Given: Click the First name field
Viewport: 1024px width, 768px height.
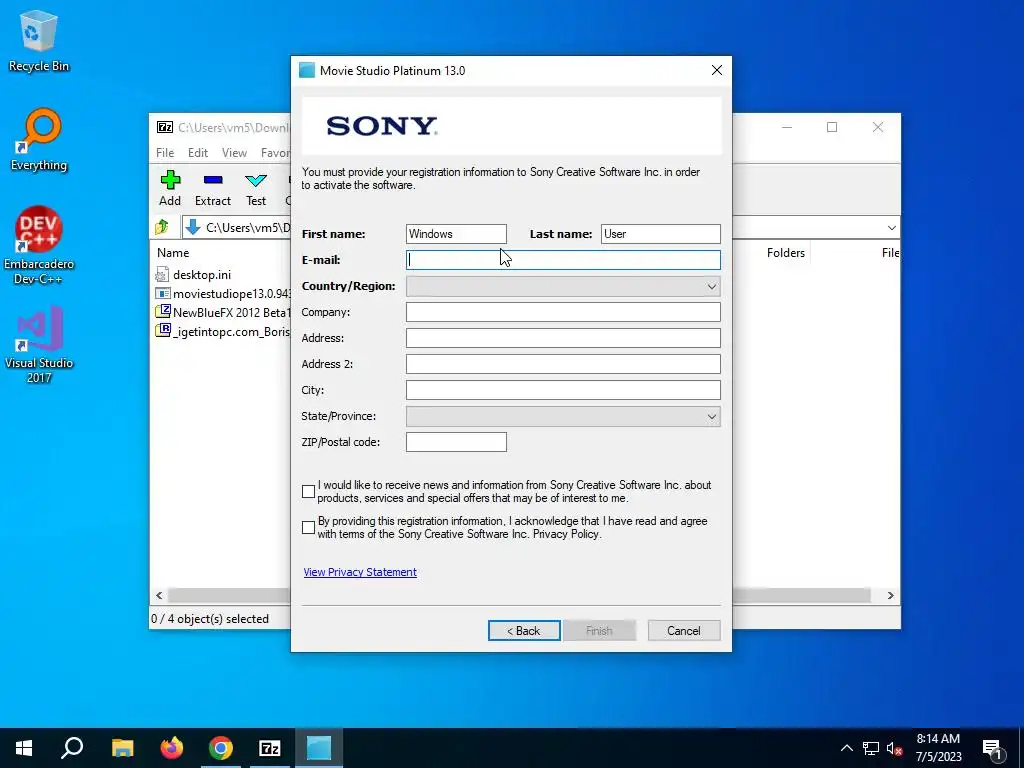Looking at the screenshot, I should click(x=456, y=234).
